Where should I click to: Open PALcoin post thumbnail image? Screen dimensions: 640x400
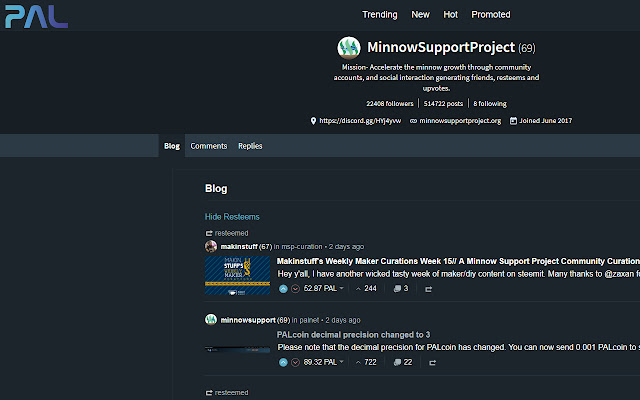(x=237, y=349)
